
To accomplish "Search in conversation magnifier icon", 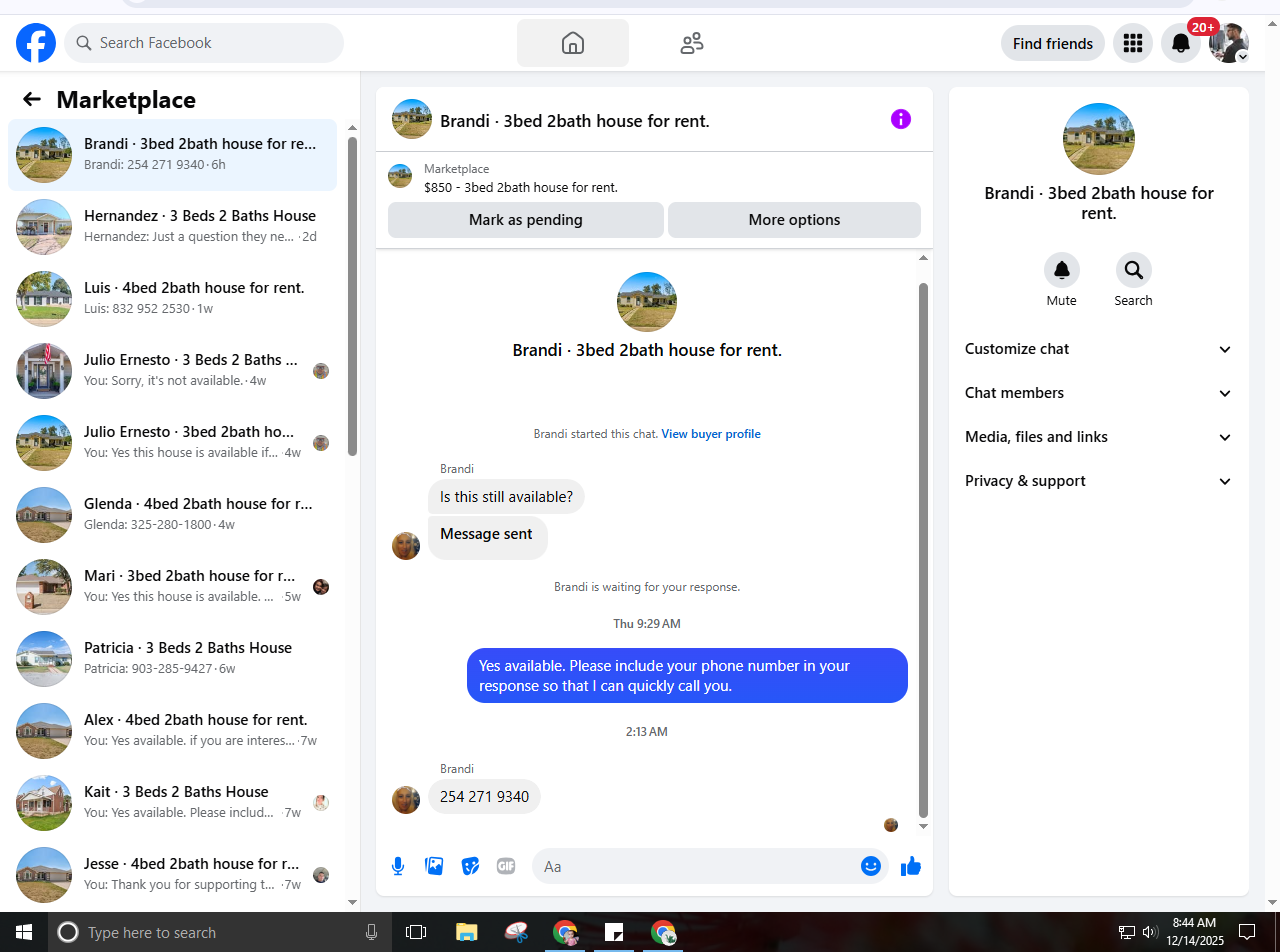I will click(x=1134, y=270).
